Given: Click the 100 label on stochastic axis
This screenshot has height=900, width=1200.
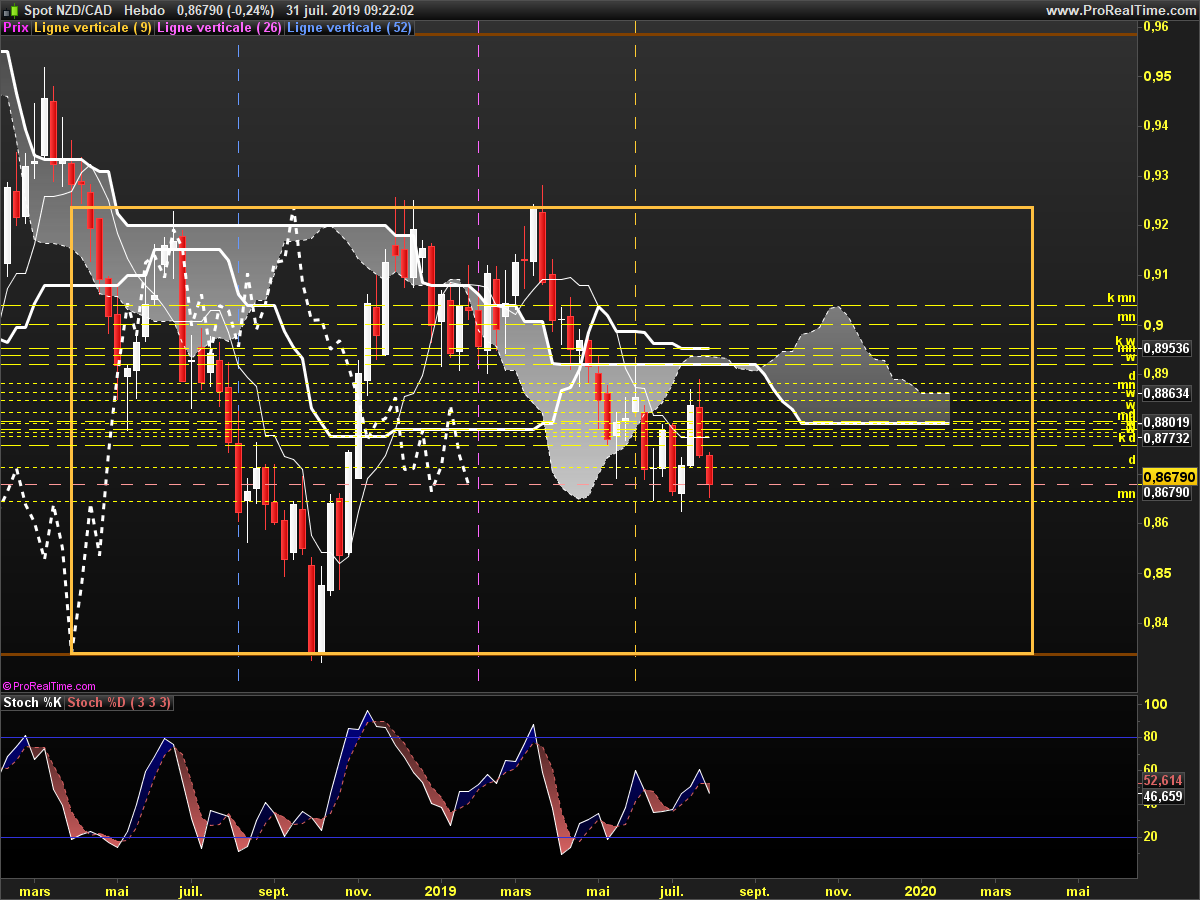Looking at the screenshot, I should 1155,704.
